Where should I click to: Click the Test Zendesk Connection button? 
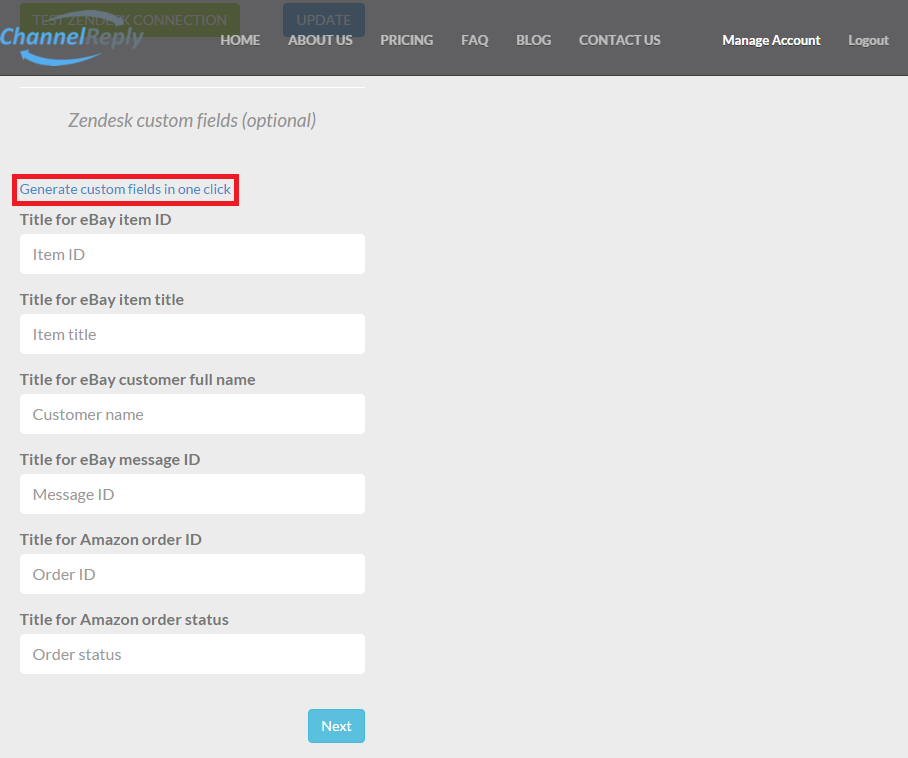coord(130,20)
